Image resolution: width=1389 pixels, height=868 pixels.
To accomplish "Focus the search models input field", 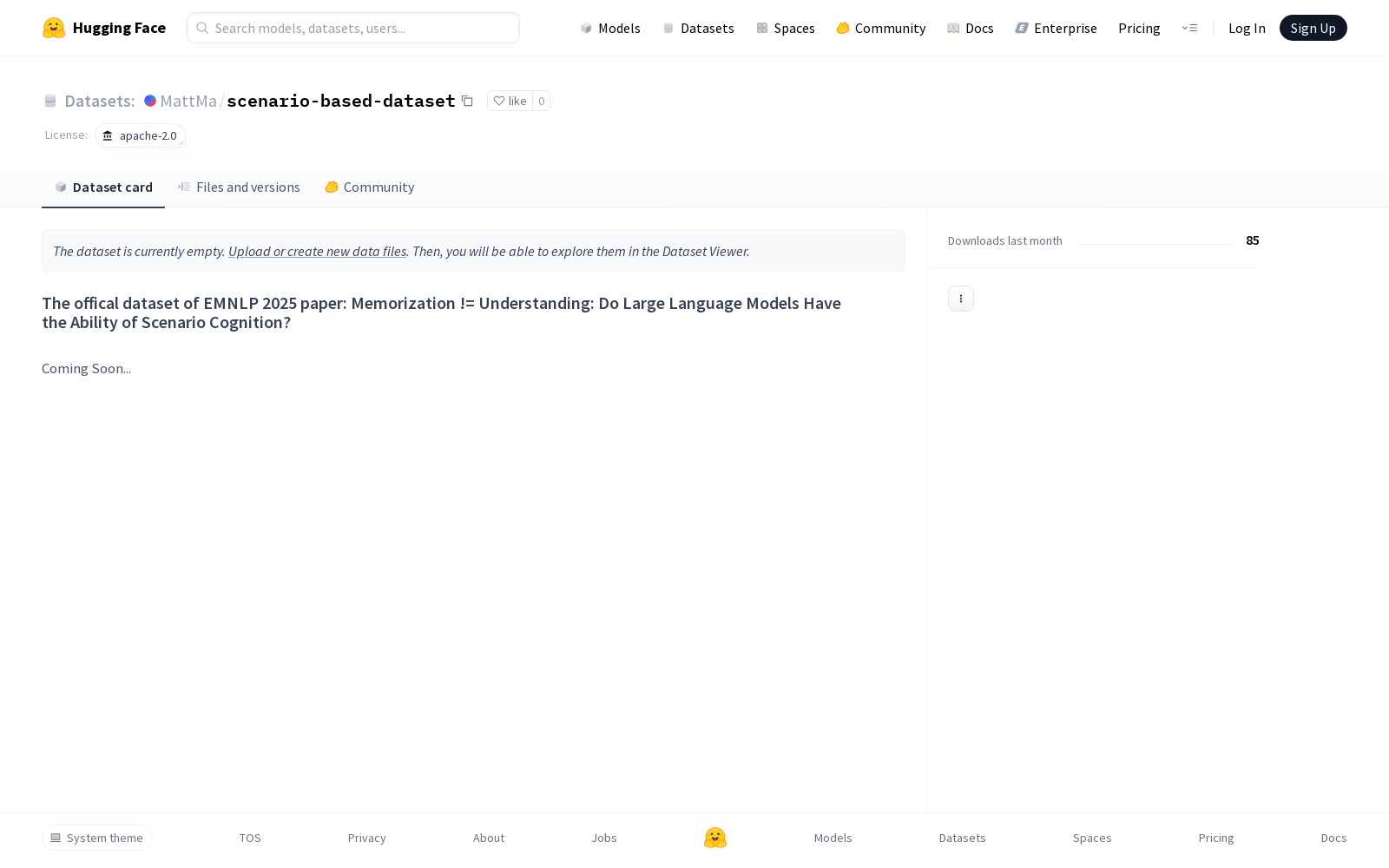I will [353, 28].
